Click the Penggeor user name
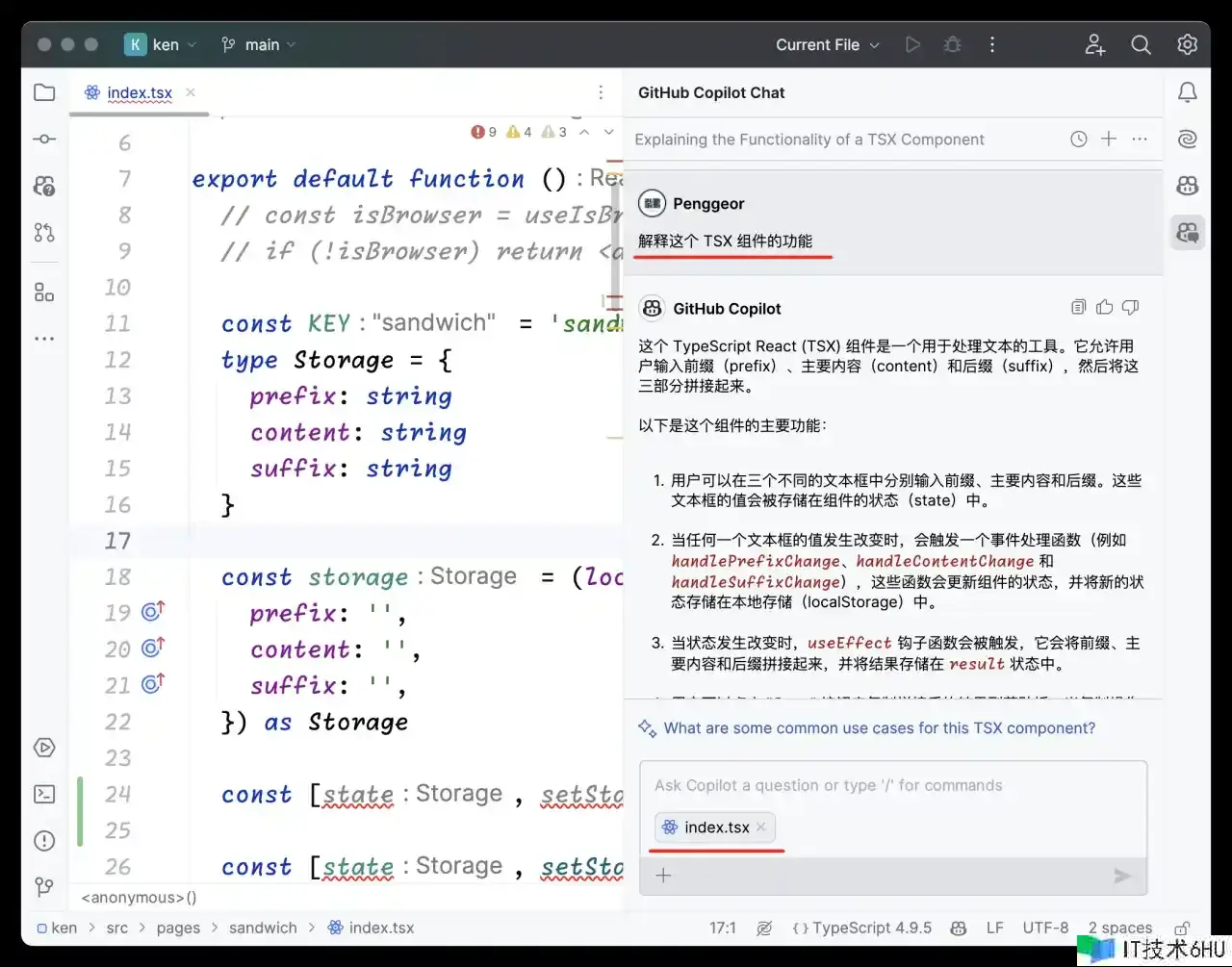This screenshot has width=1232, height=967. click(x=708, y=204)
